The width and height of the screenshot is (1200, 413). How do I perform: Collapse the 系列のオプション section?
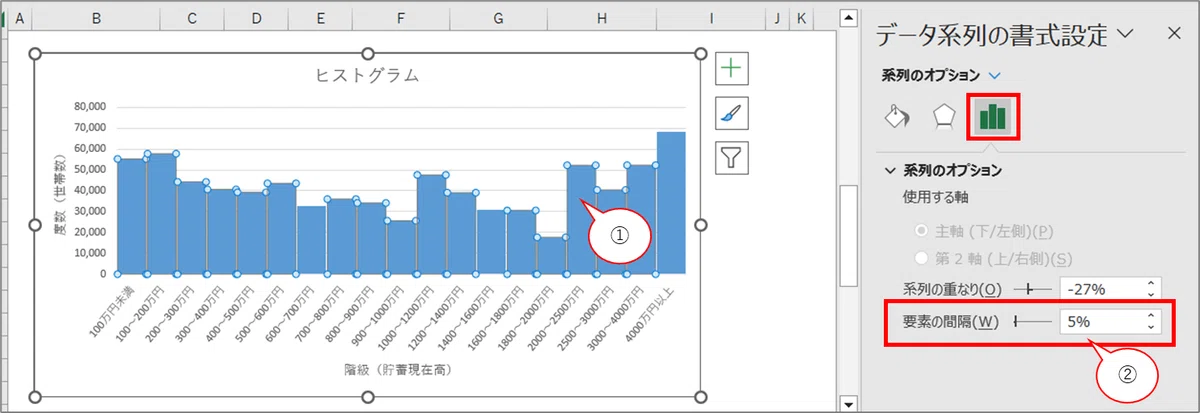[x=890, y=171]
